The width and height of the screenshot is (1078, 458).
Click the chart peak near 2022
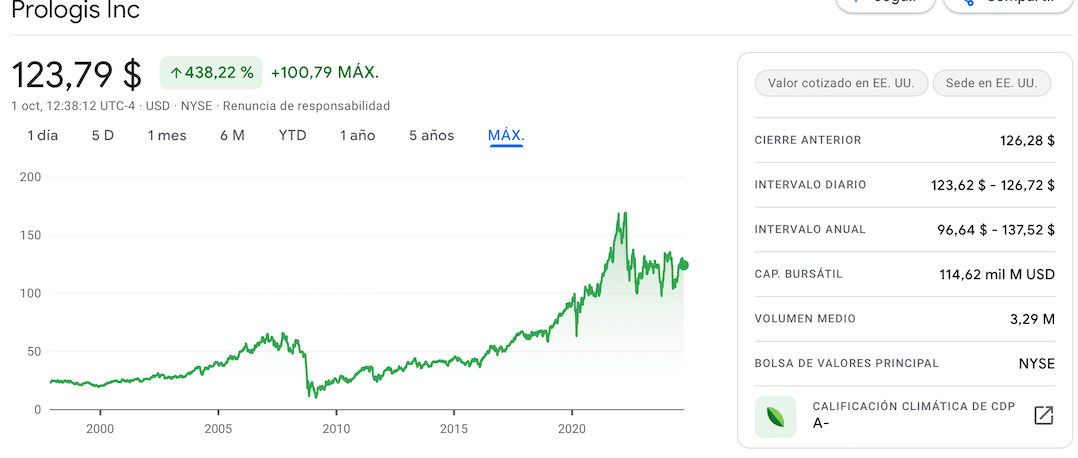point(624,214)
